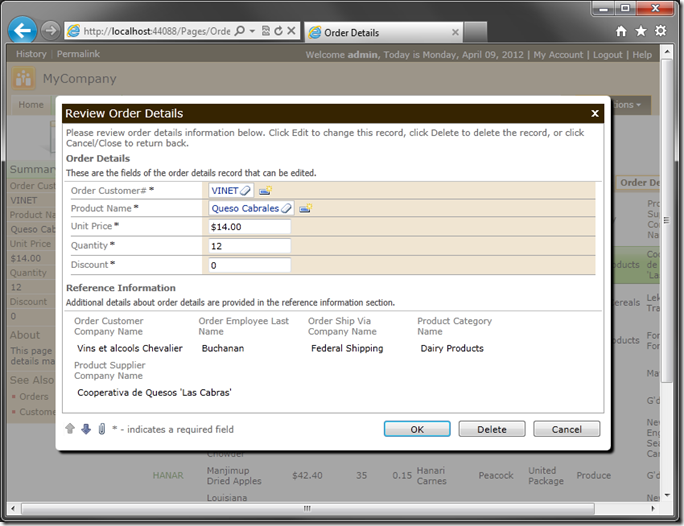The width and height of the screenshot is (684, 526).
Task: Click the 'Produce' category grid cell
Action: pyautogui.click(x=594, y=475)
